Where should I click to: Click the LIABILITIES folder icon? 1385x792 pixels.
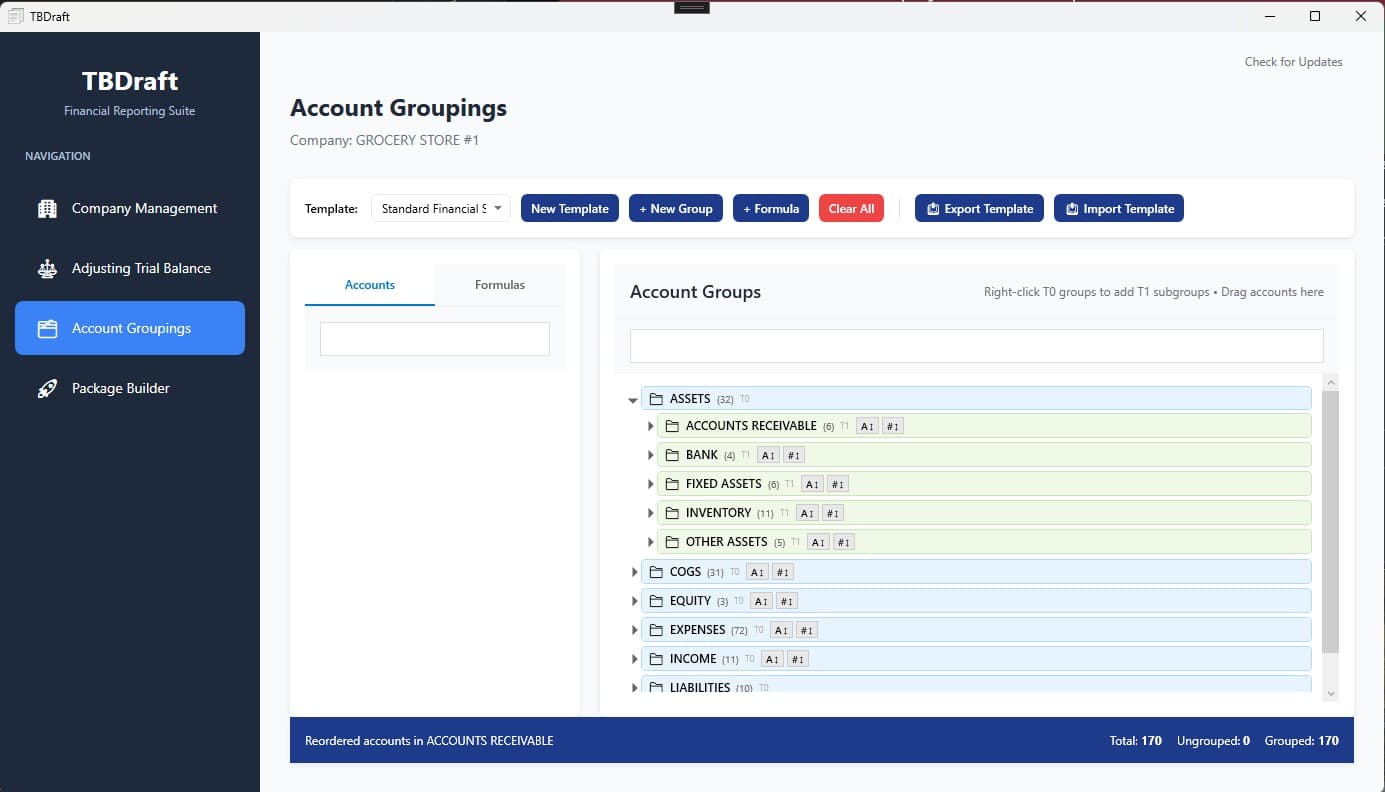pos(656,688)
